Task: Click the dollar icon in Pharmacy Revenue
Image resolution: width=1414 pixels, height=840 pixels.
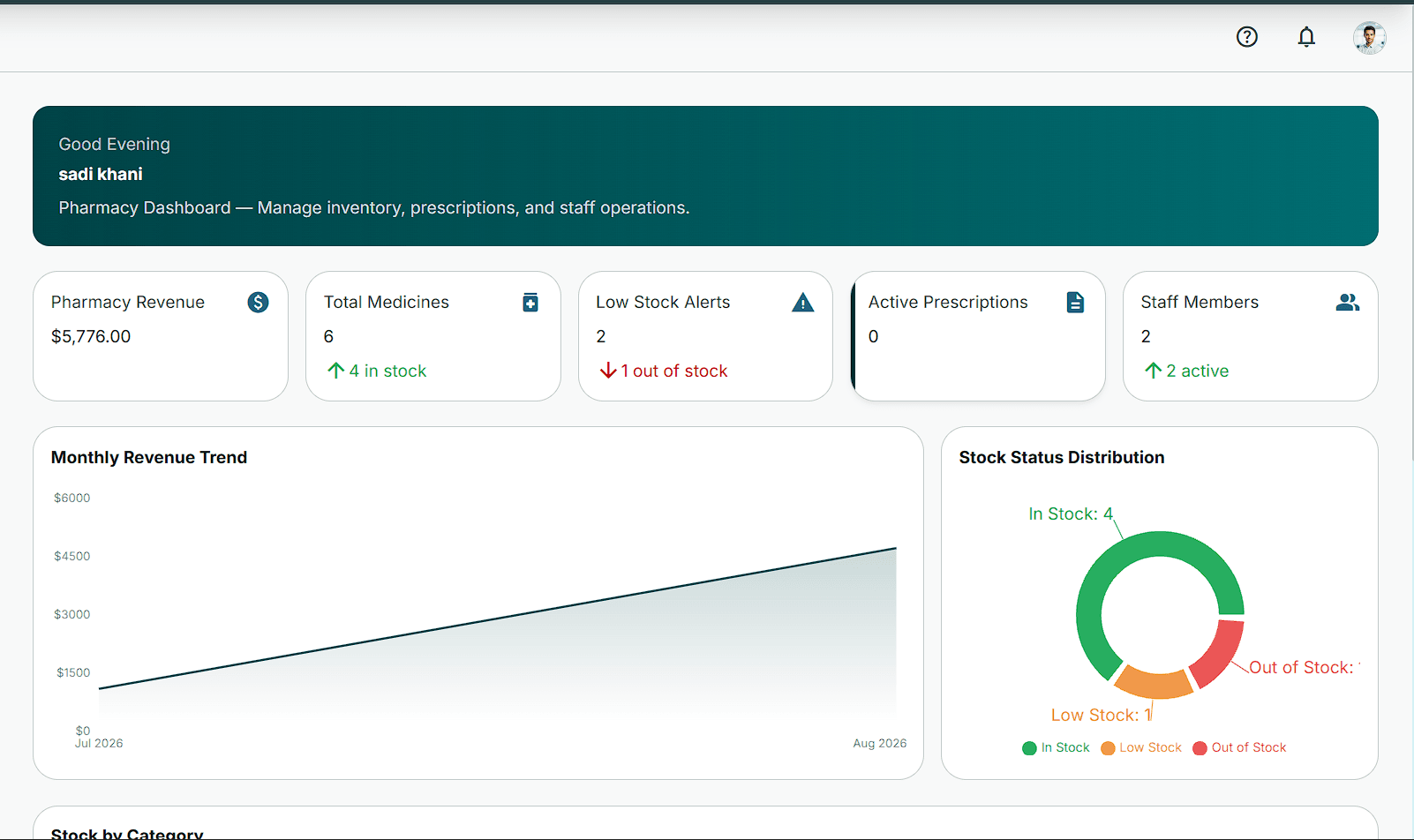Action: [x=258, y=303]
